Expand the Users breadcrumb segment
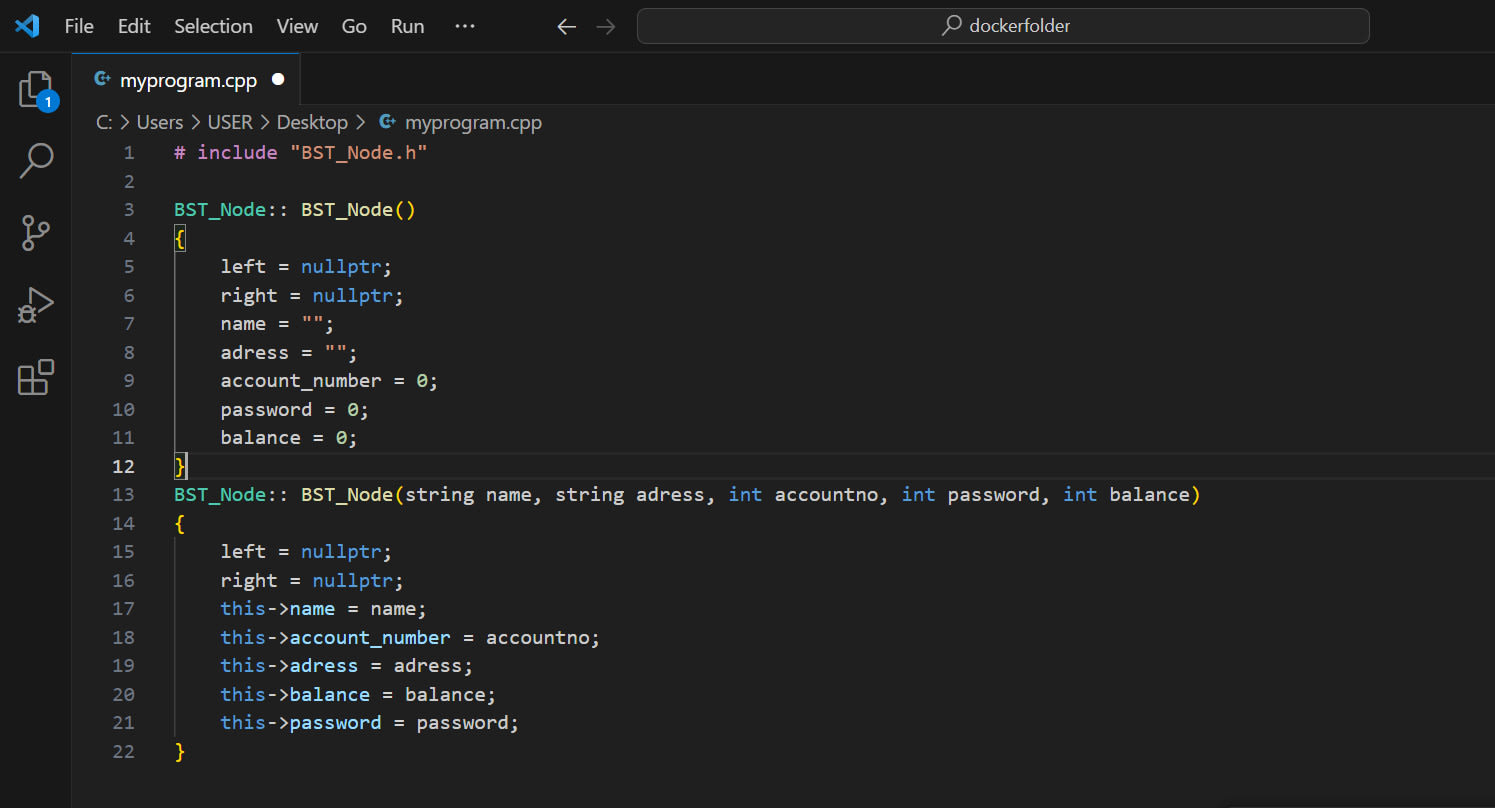 tap(160, 123)
